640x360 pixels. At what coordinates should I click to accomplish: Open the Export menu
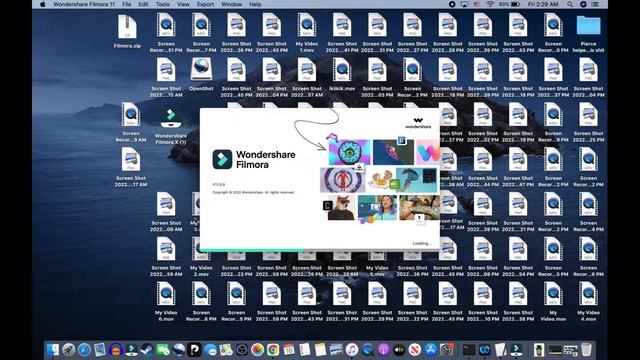(205, 4)
